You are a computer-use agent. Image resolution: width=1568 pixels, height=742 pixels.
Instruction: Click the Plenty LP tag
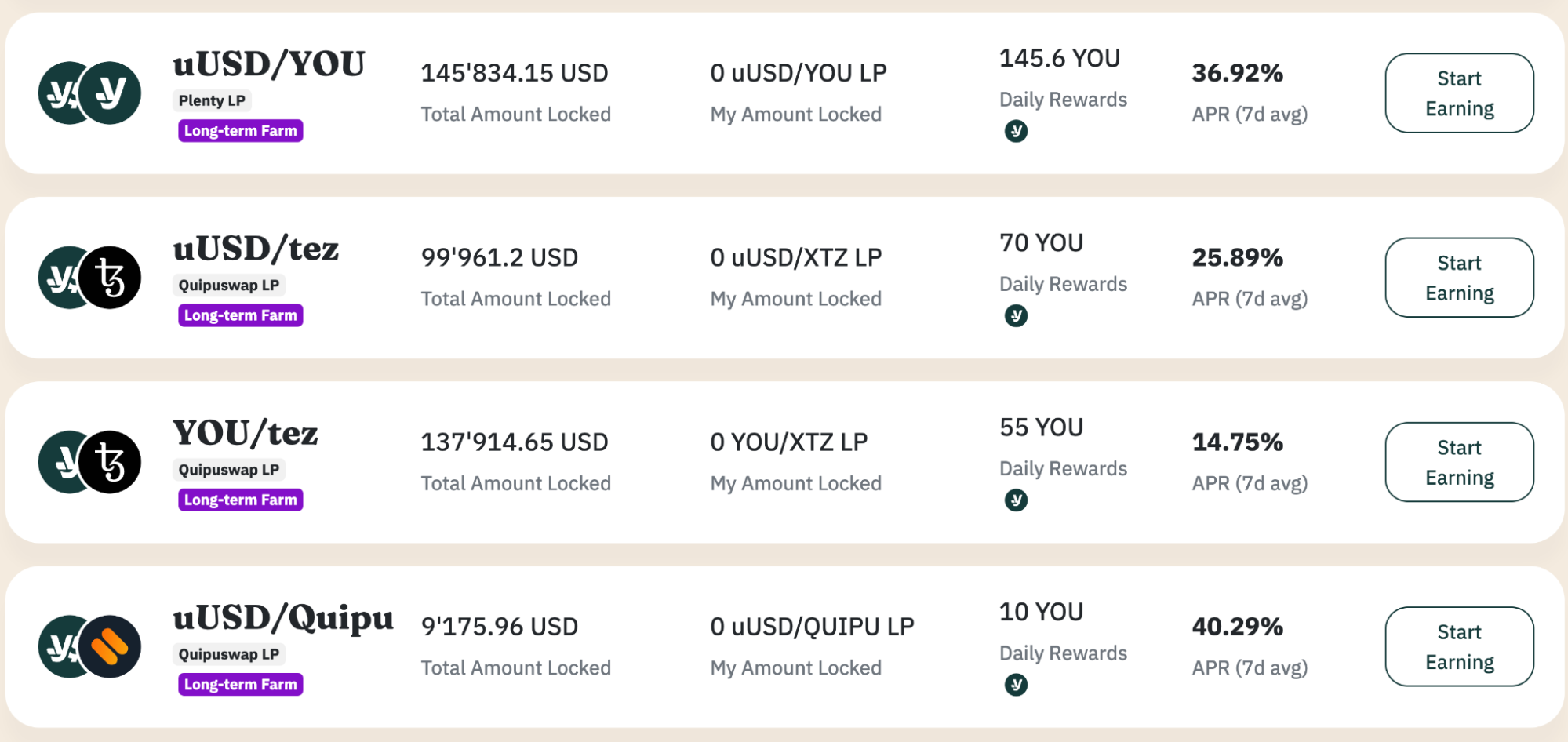(x=212, y=100)
